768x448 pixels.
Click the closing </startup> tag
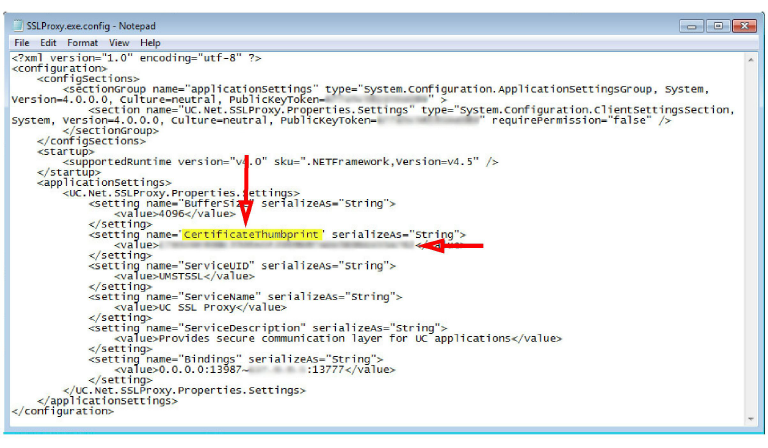(69, 172)
